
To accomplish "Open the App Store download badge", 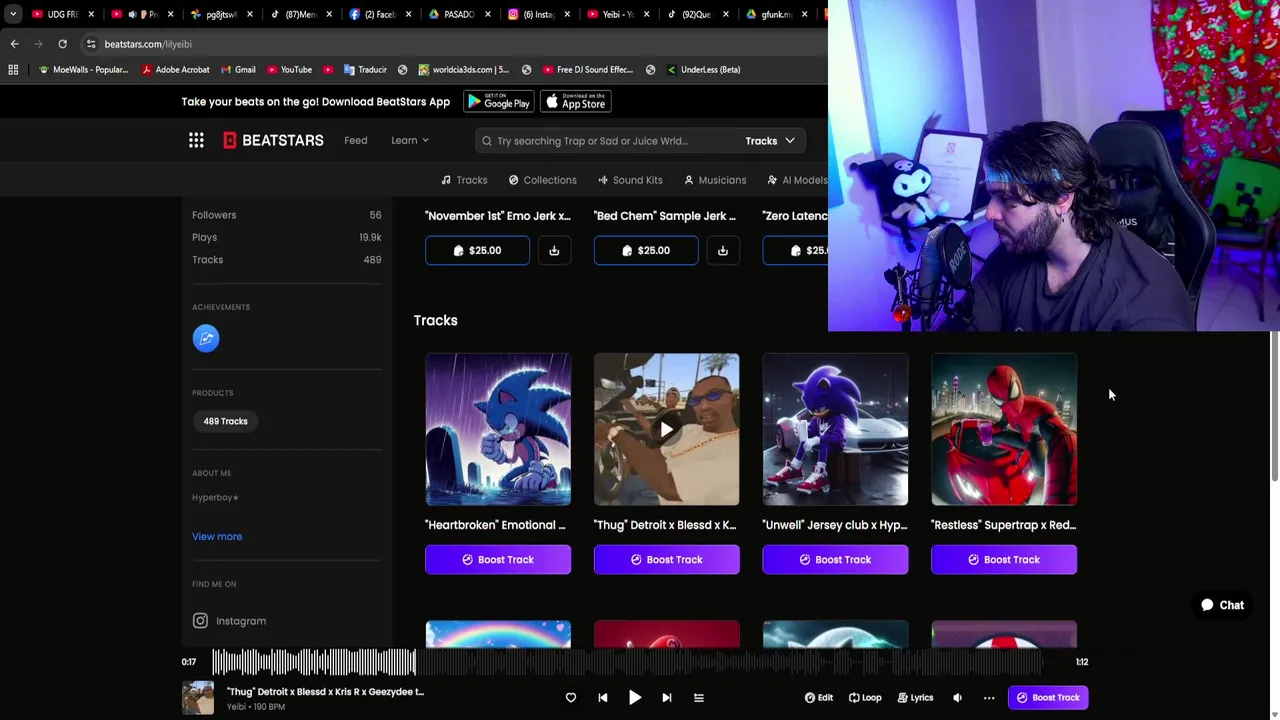I will coord(575,102).
